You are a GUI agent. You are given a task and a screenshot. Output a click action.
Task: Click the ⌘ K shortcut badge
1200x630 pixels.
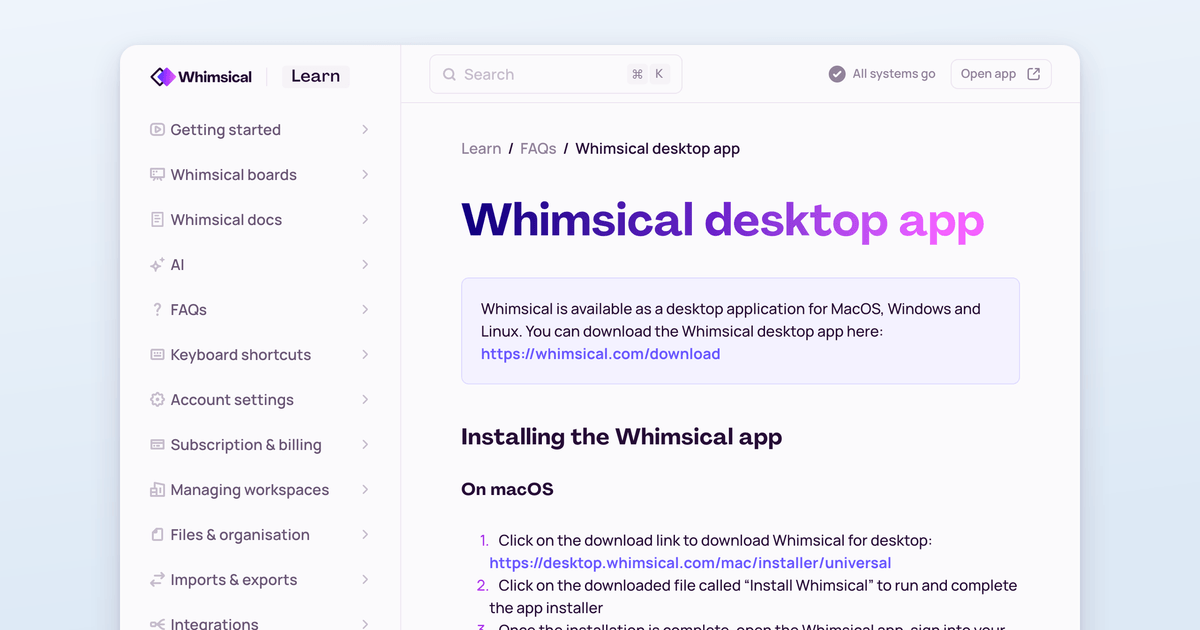click(648, 74)
